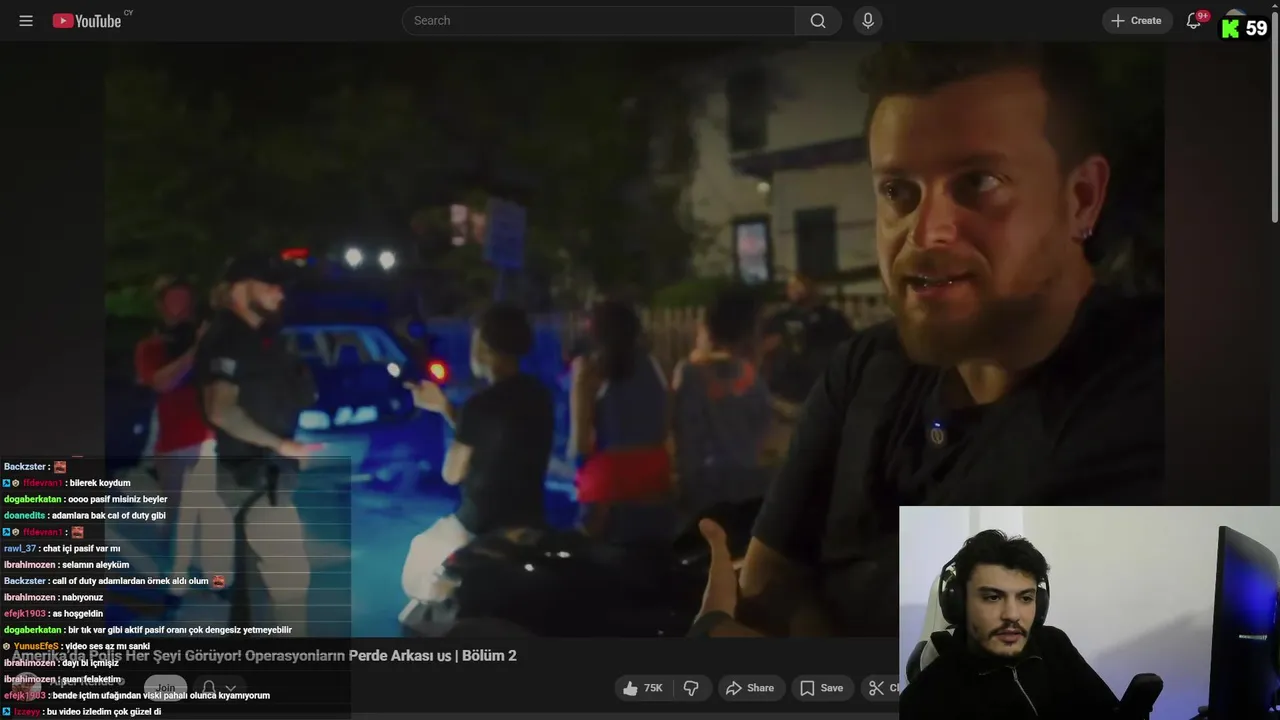Start voice search with the microphone icon
Image resolution: width=1280 pixels, height=720 pixels.
[868, 21]
